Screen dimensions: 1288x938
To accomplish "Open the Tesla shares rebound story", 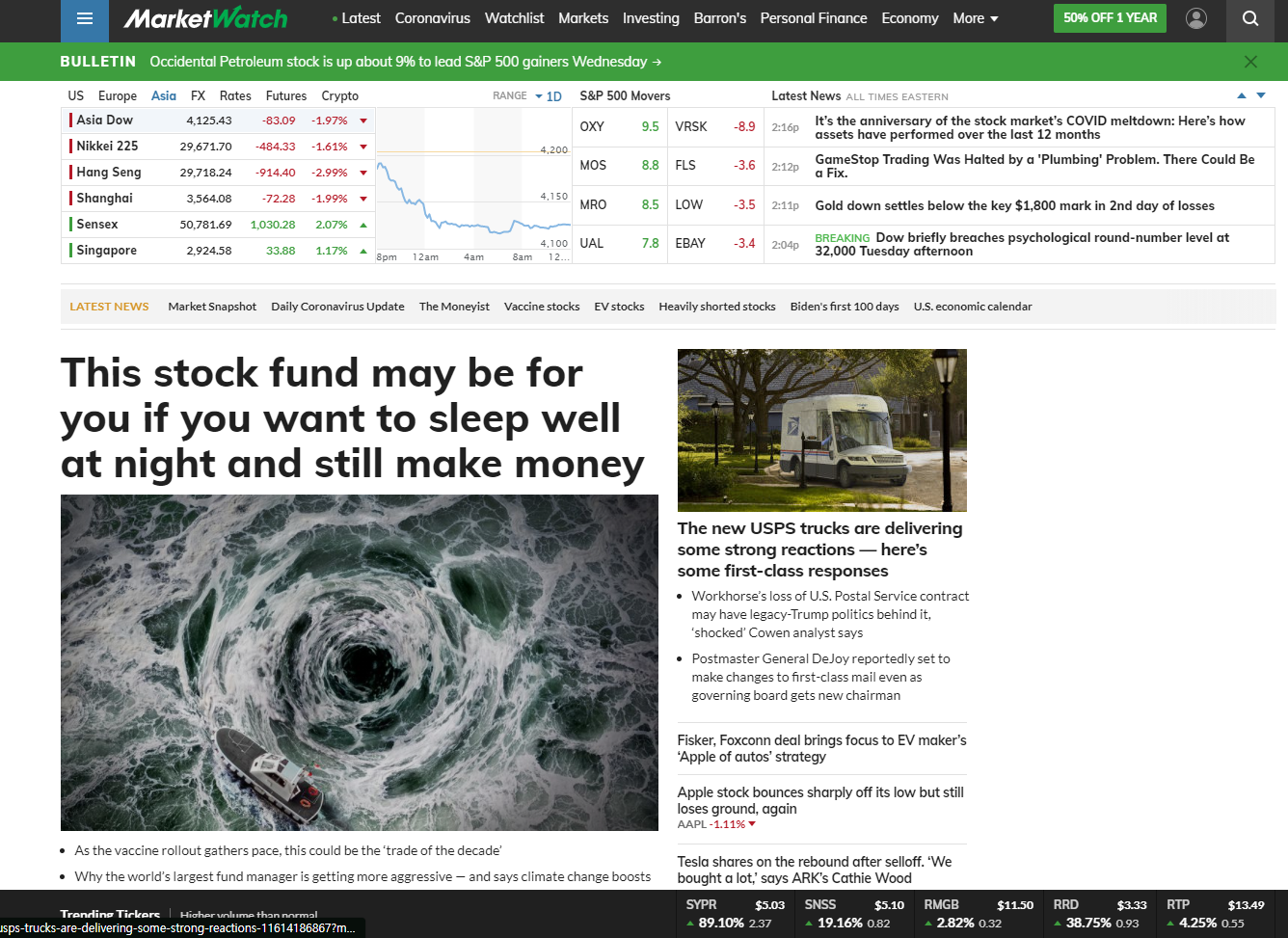I will (x=815, y=870).
